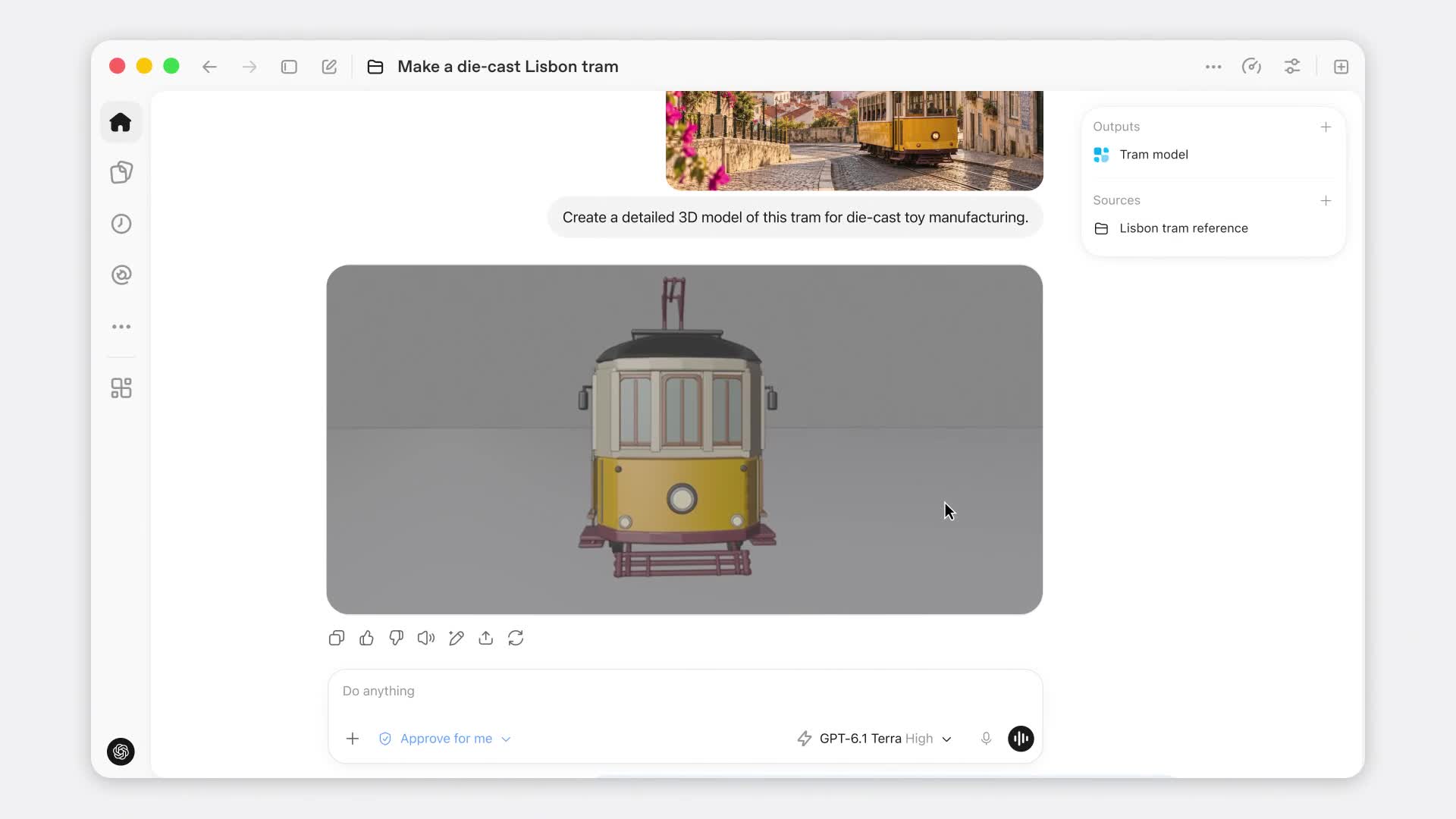Screen dimensions: 1456x819
Task: Add a new source with the Sources plus
Action: pyautogui.click(x=1326, y=200)
